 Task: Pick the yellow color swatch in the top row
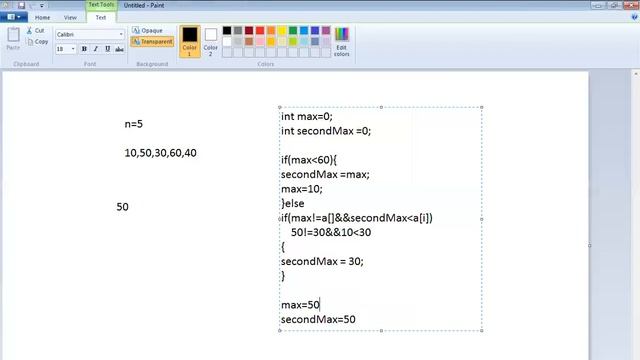tap(282, 30)
